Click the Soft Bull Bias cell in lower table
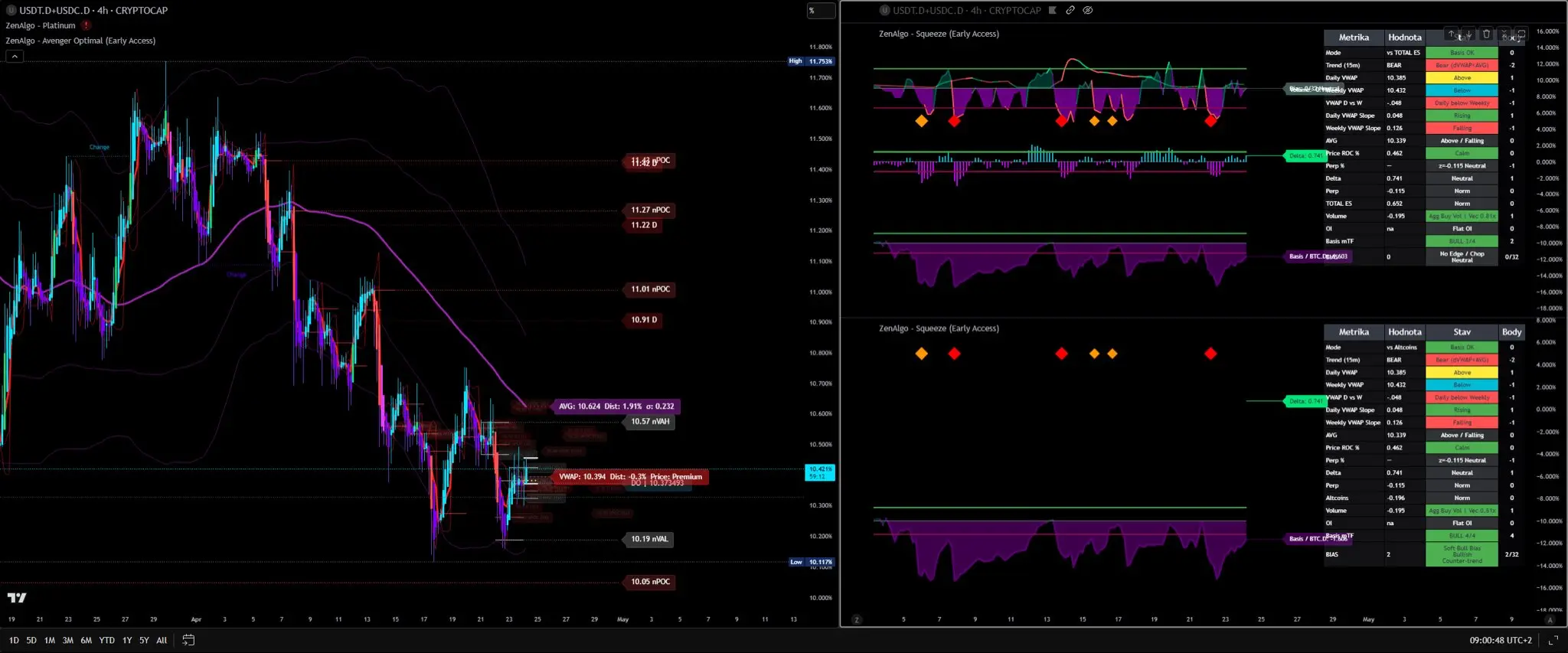 (x=1462, y=554)
